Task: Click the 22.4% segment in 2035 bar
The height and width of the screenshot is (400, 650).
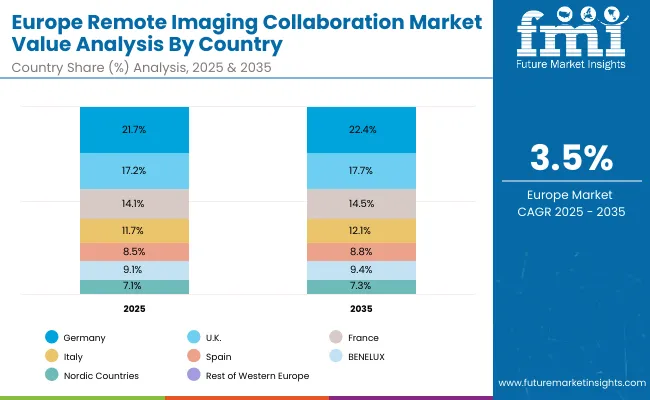Action: click(x=361, y=130)
